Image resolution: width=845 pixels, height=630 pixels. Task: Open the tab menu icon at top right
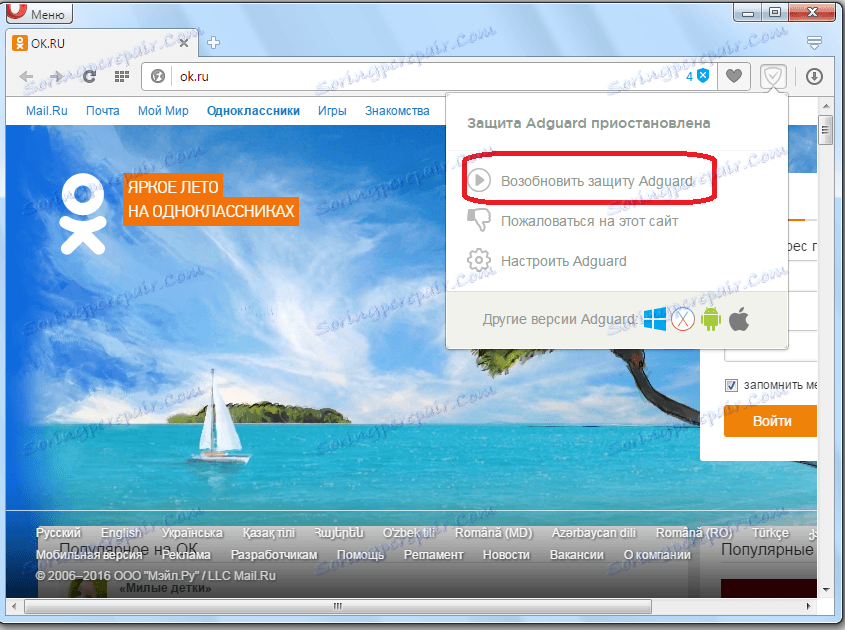pyautogui.click(x=814, y=43)
